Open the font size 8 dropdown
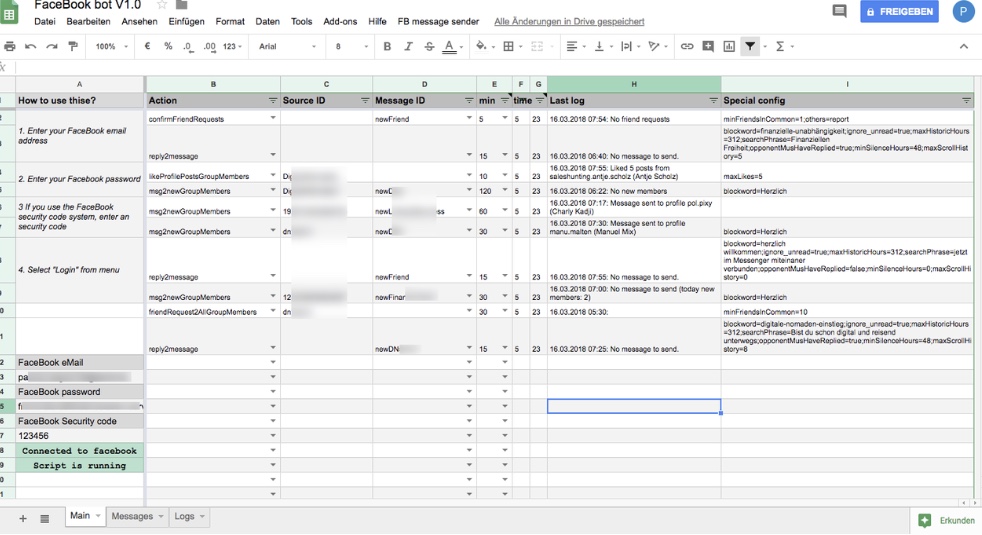This screenshot has width=982, height=535. tap(351, 46)
